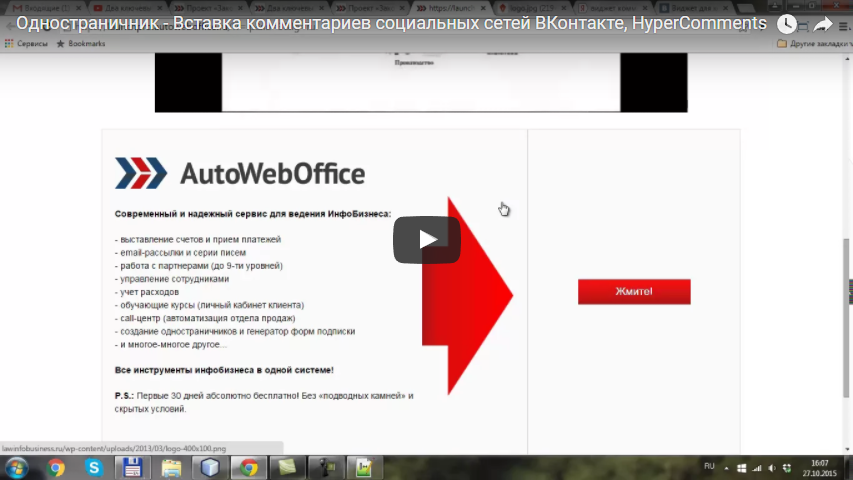
Task: Open the green chart app in taskbar
Action: (364, 468)
